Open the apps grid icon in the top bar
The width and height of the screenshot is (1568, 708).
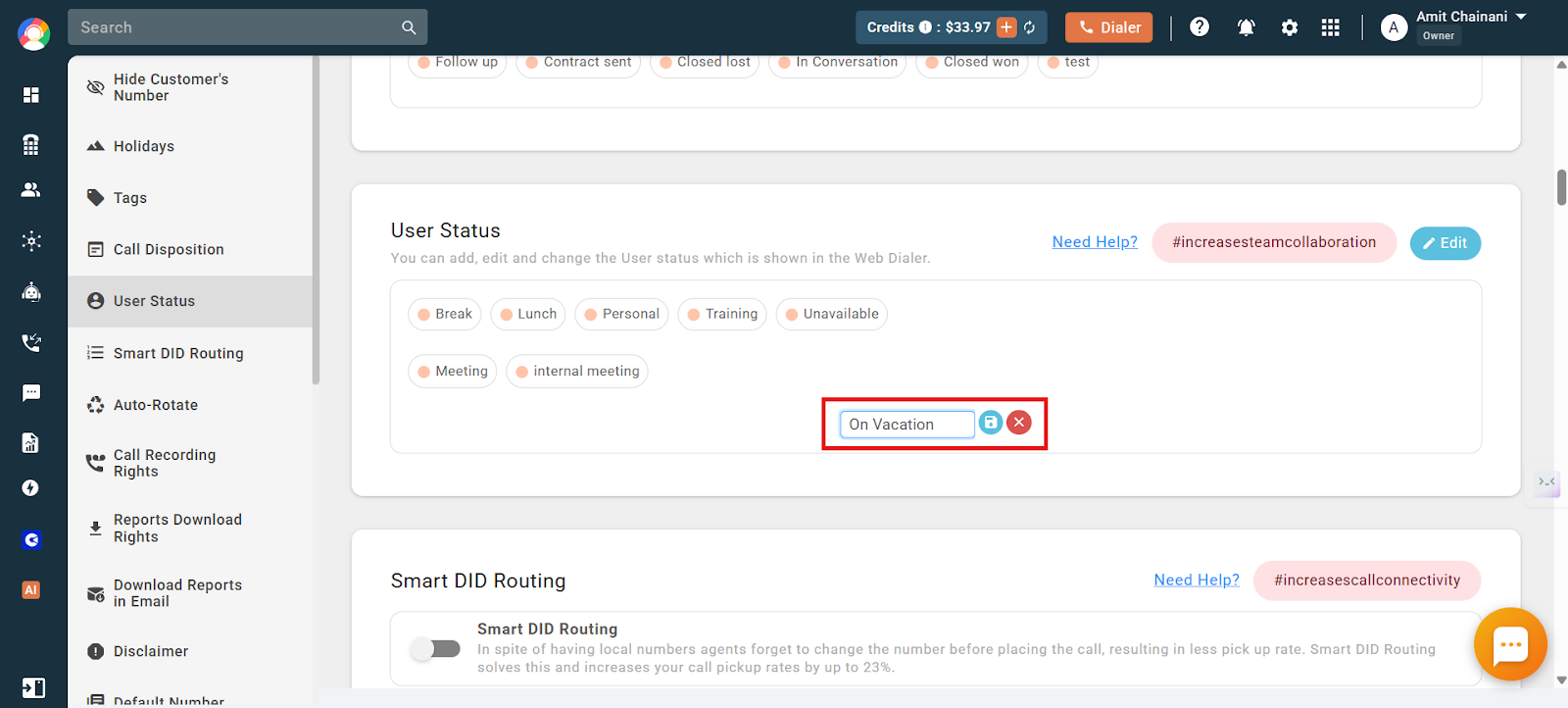(x=1330, y=27)
